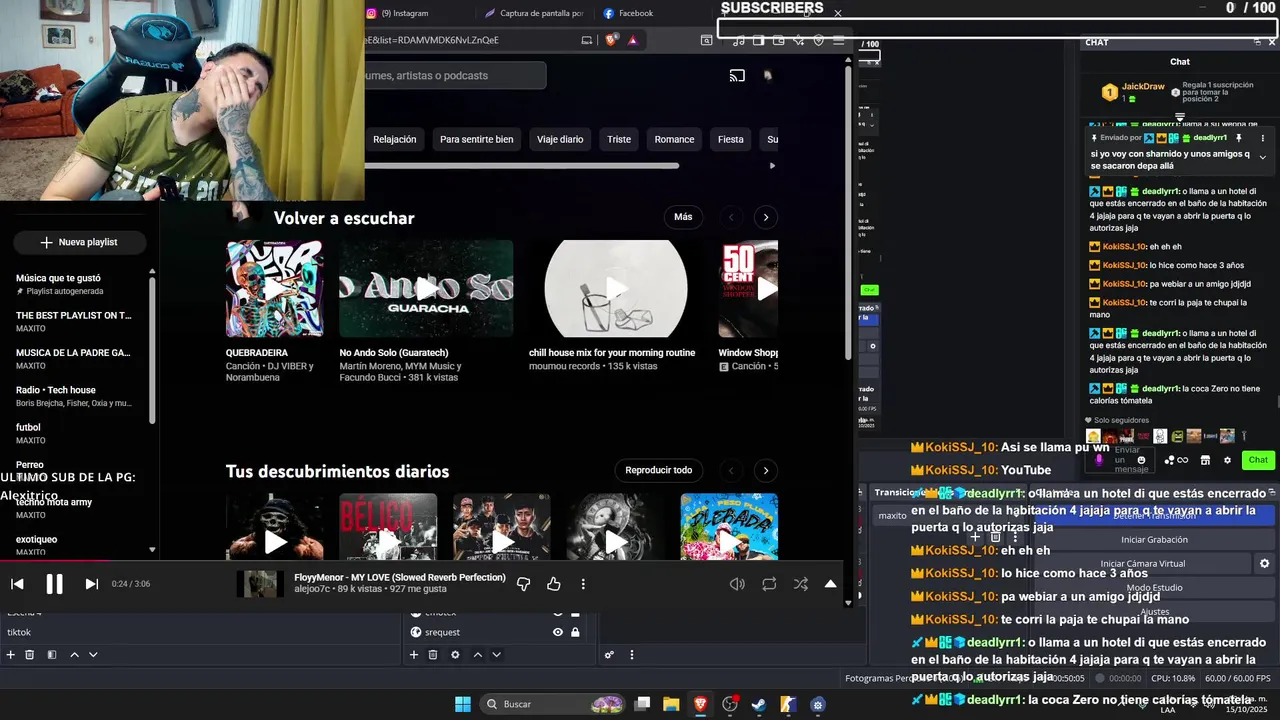This screenshot has height=720, width=1280.
Task: Add a new scene with plus in OBS scenes
Action: coord(10,655)
